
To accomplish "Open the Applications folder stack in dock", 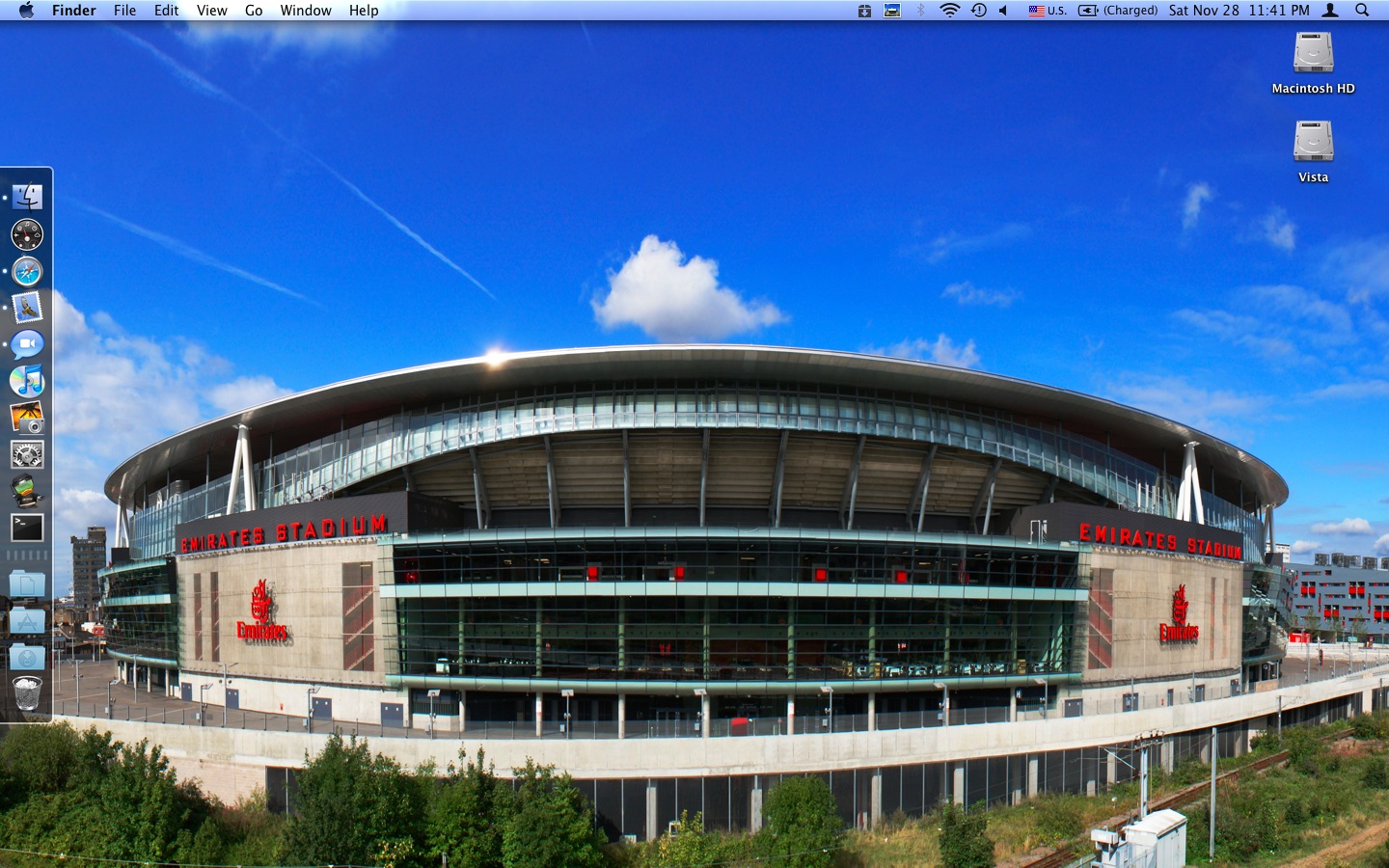I will click(x=27, y=620).
